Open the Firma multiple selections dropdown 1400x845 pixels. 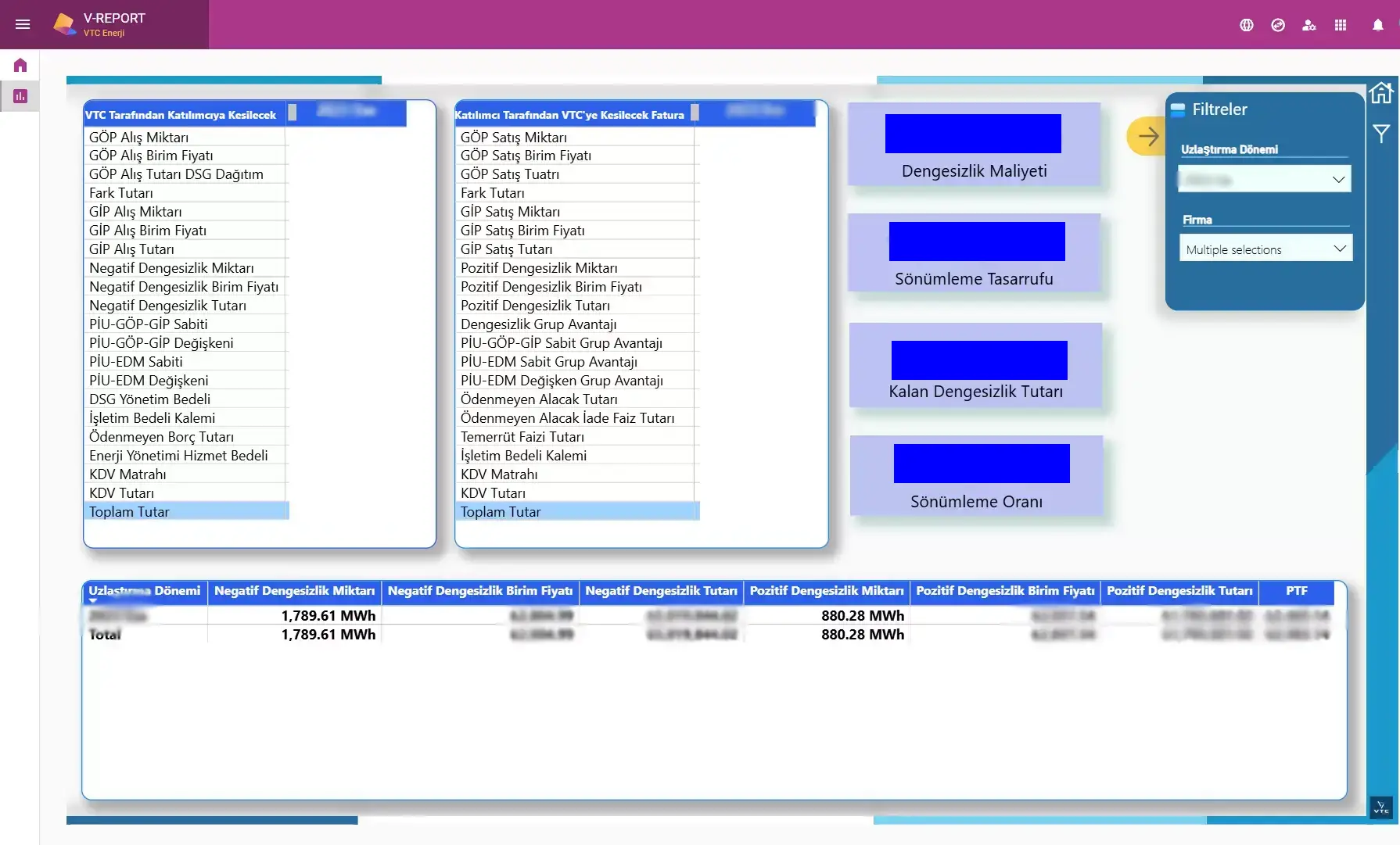tap(1264, 249)
